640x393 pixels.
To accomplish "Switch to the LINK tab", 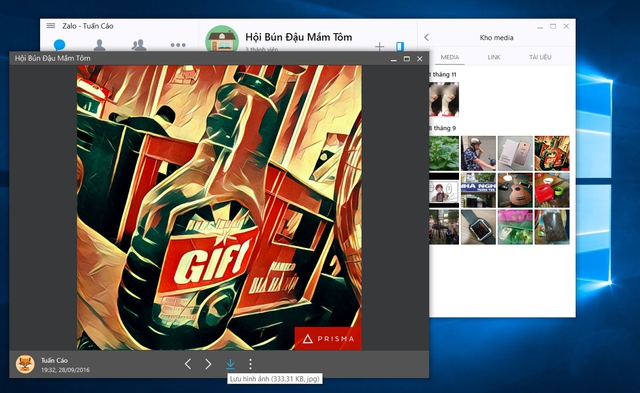I will (x=494, y=57).
